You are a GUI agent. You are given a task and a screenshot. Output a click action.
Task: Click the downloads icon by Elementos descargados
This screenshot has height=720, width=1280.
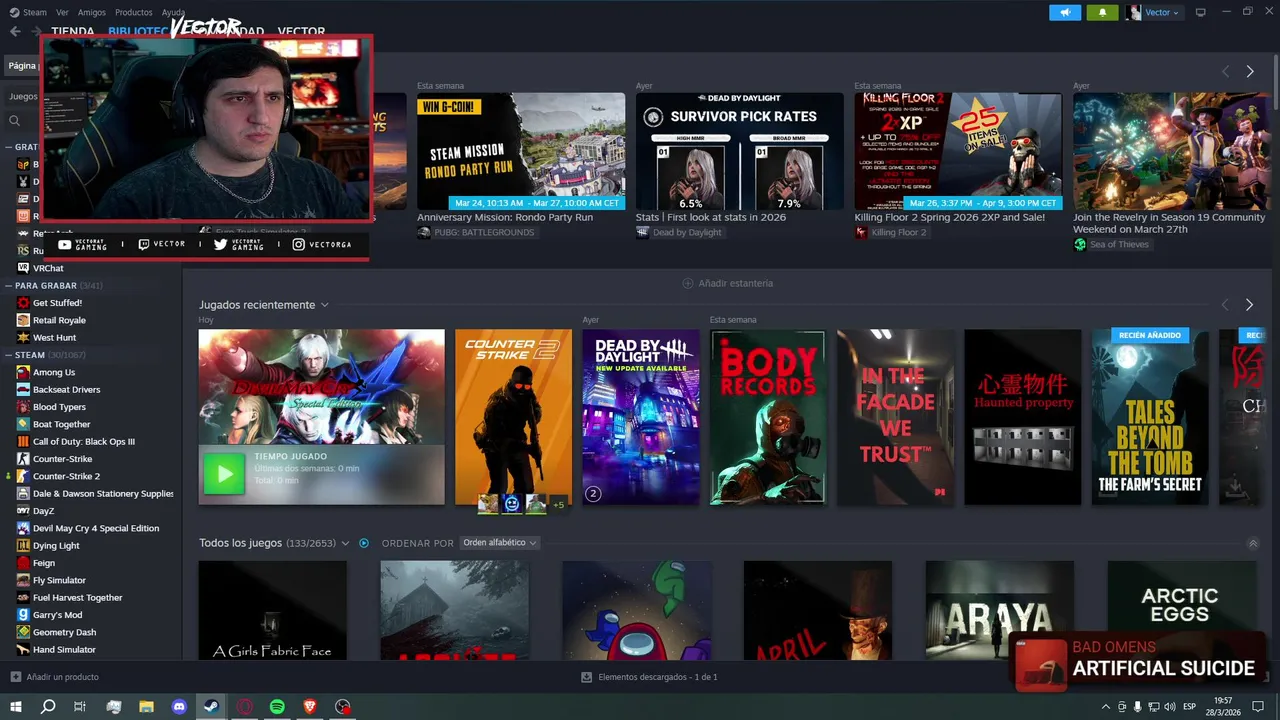[587, 677]
